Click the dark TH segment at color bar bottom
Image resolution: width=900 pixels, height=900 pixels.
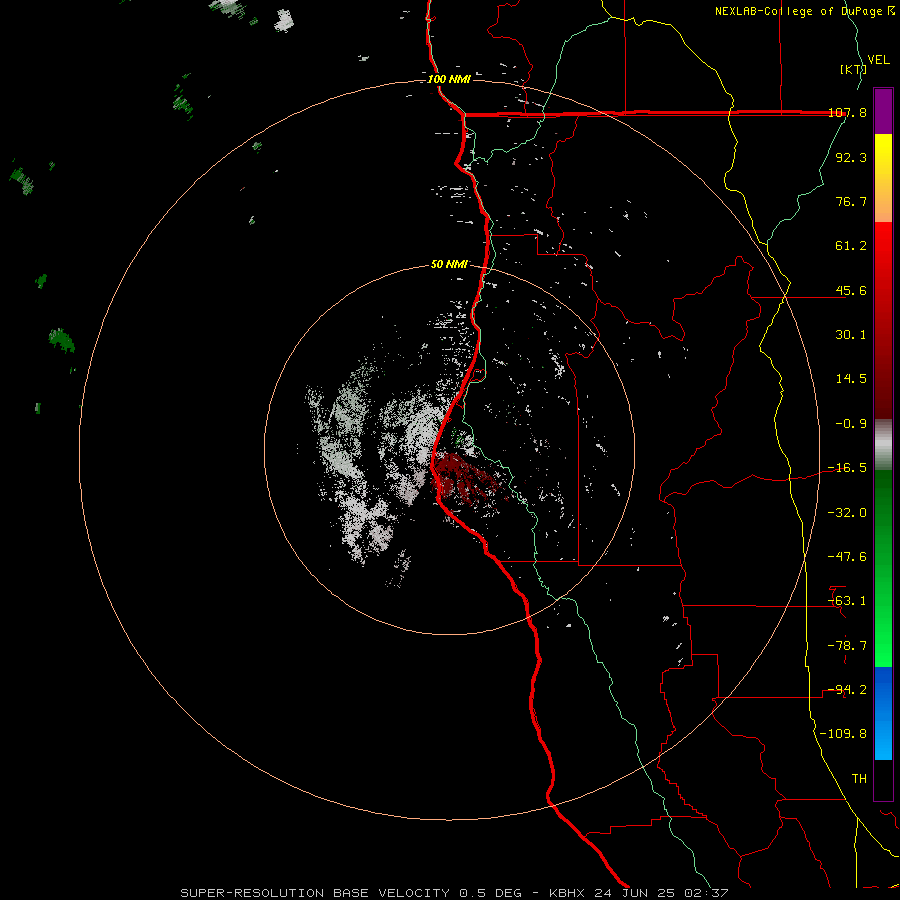883,780
